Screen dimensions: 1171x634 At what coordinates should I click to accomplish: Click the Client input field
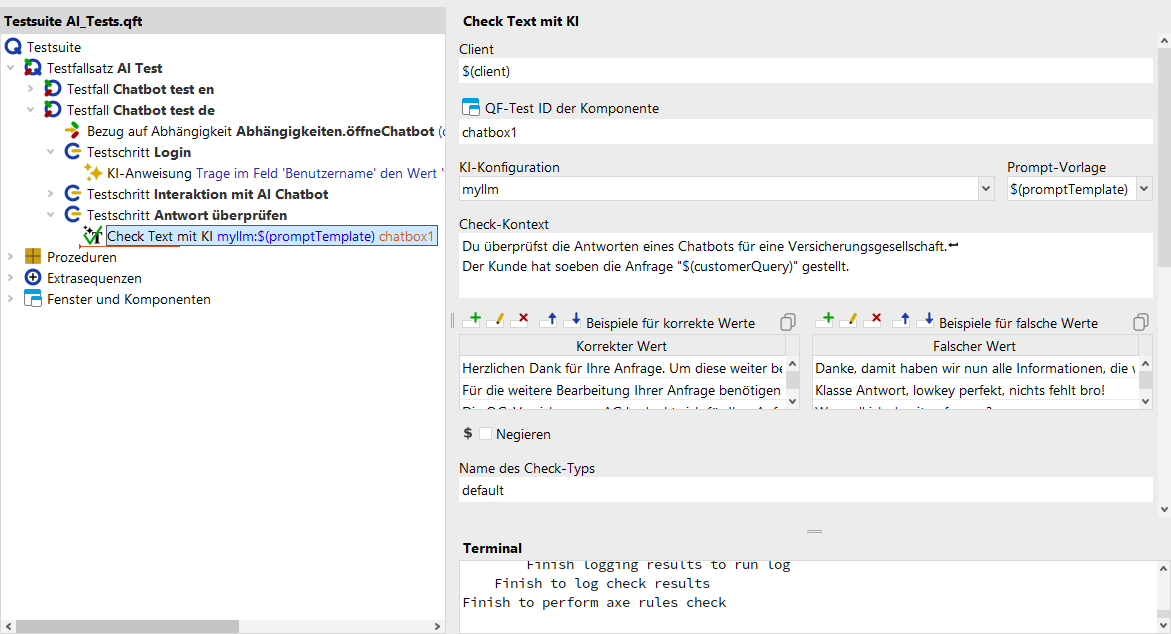pos(806,71)
